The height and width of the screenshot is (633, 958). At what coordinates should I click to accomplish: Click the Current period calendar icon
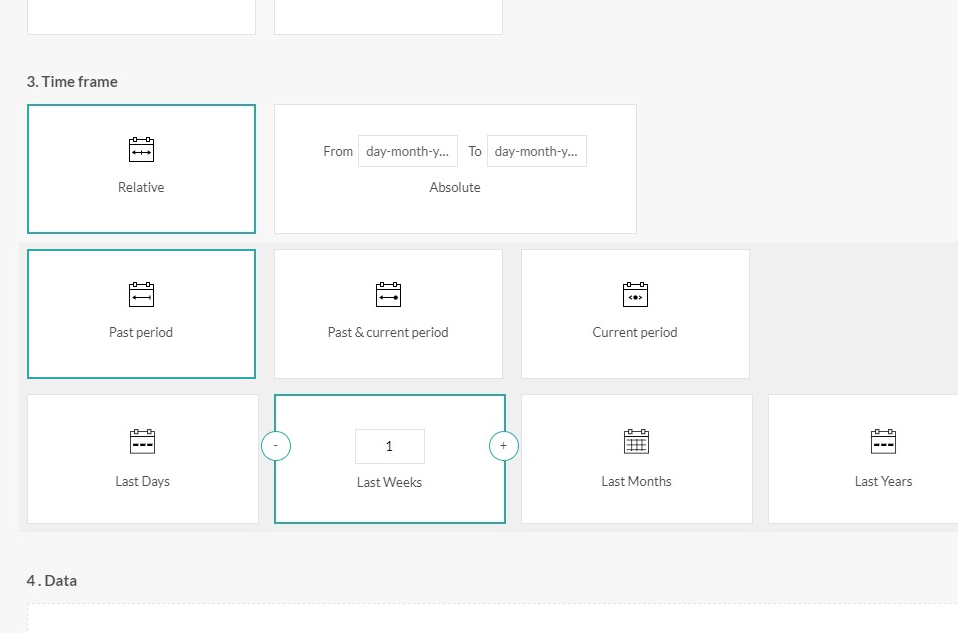click(x=635, y=295)
